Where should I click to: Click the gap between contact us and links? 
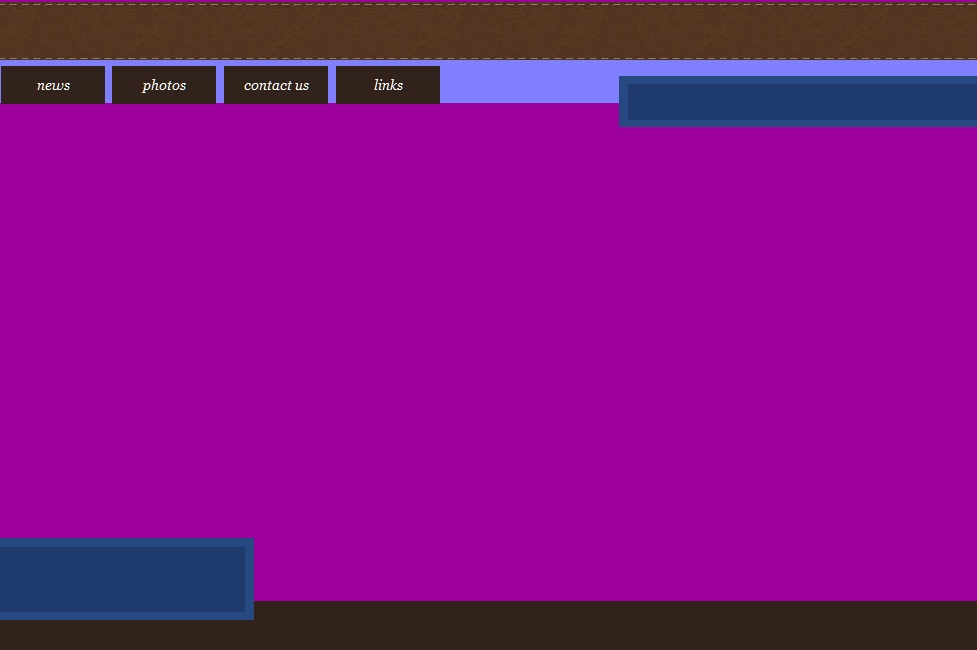332,85
